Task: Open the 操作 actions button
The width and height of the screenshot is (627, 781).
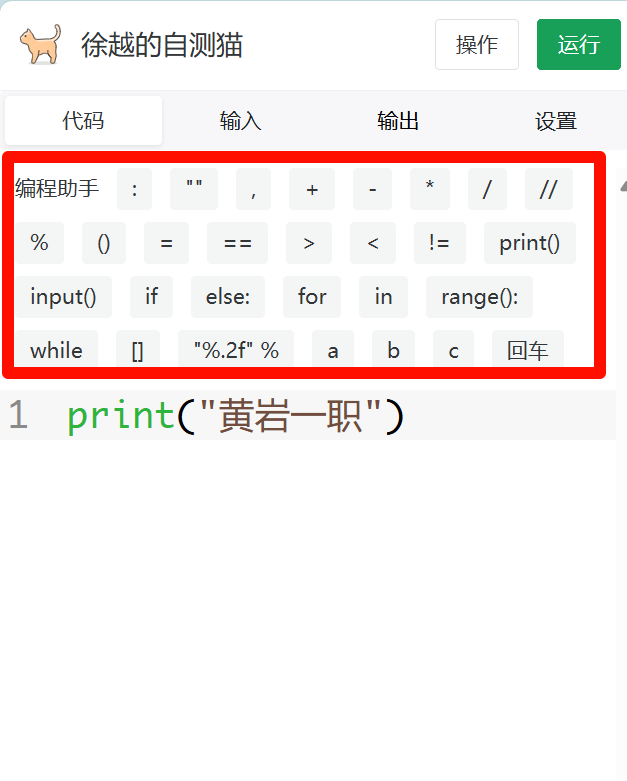Action: [476, 45]
